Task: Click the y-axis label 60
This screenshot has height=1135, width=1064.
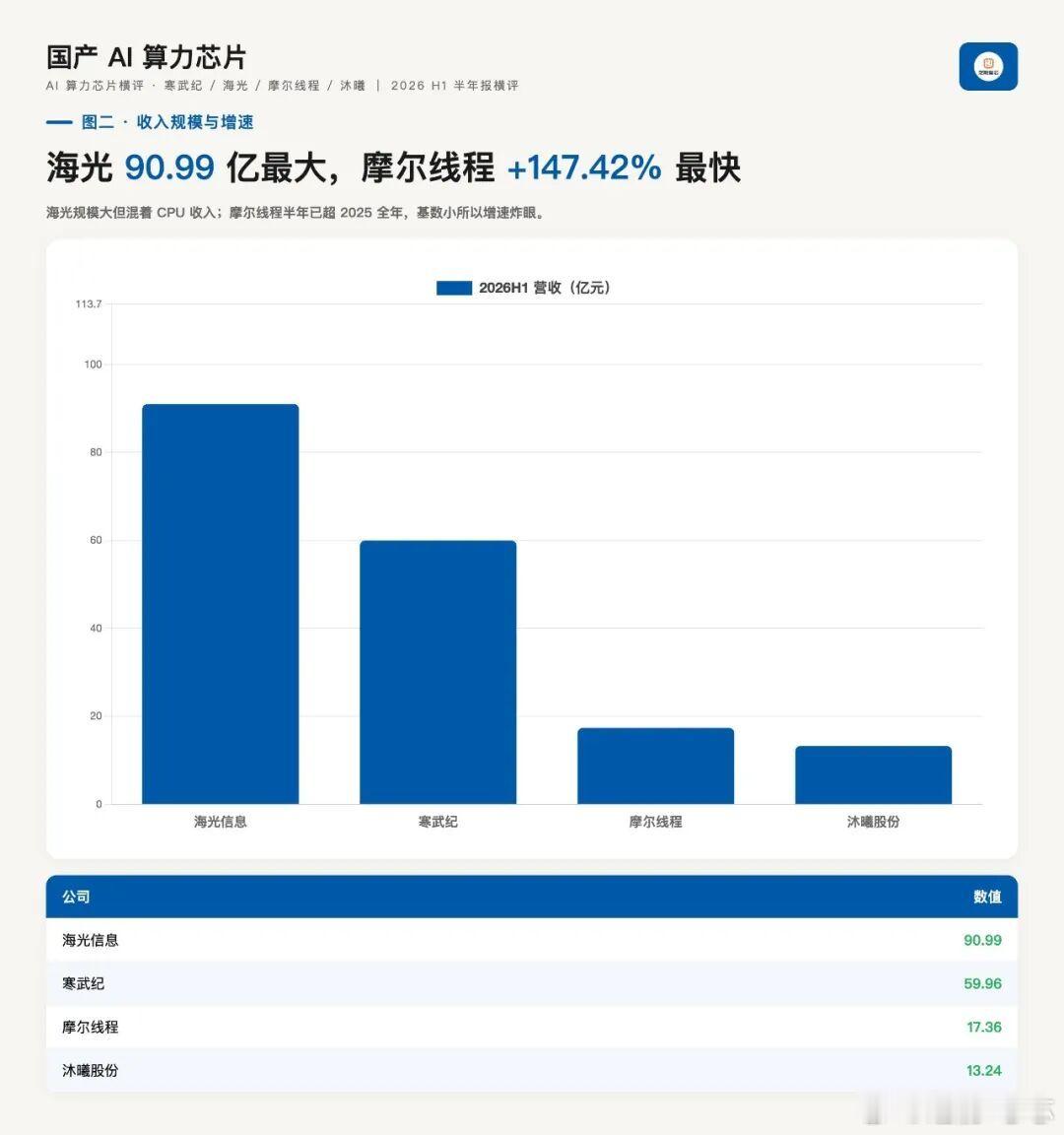Action: [96, 540]
